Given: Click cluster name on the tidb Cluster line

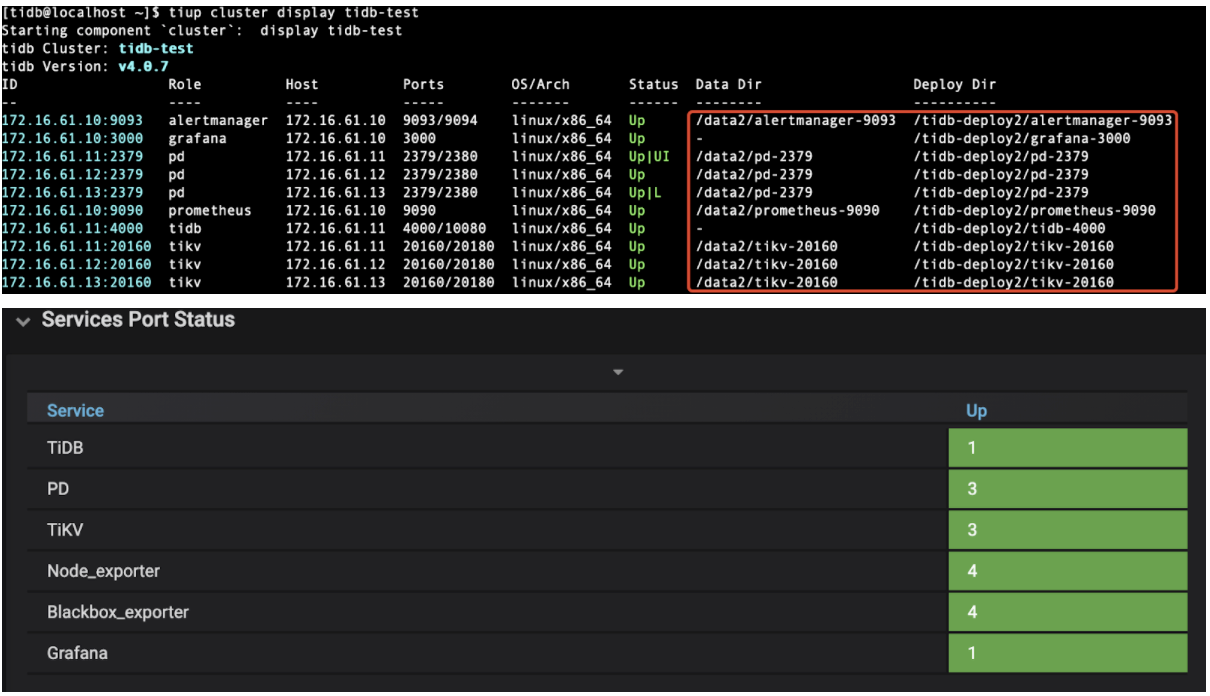Looking at the screenshot, I should click(156, 48).
